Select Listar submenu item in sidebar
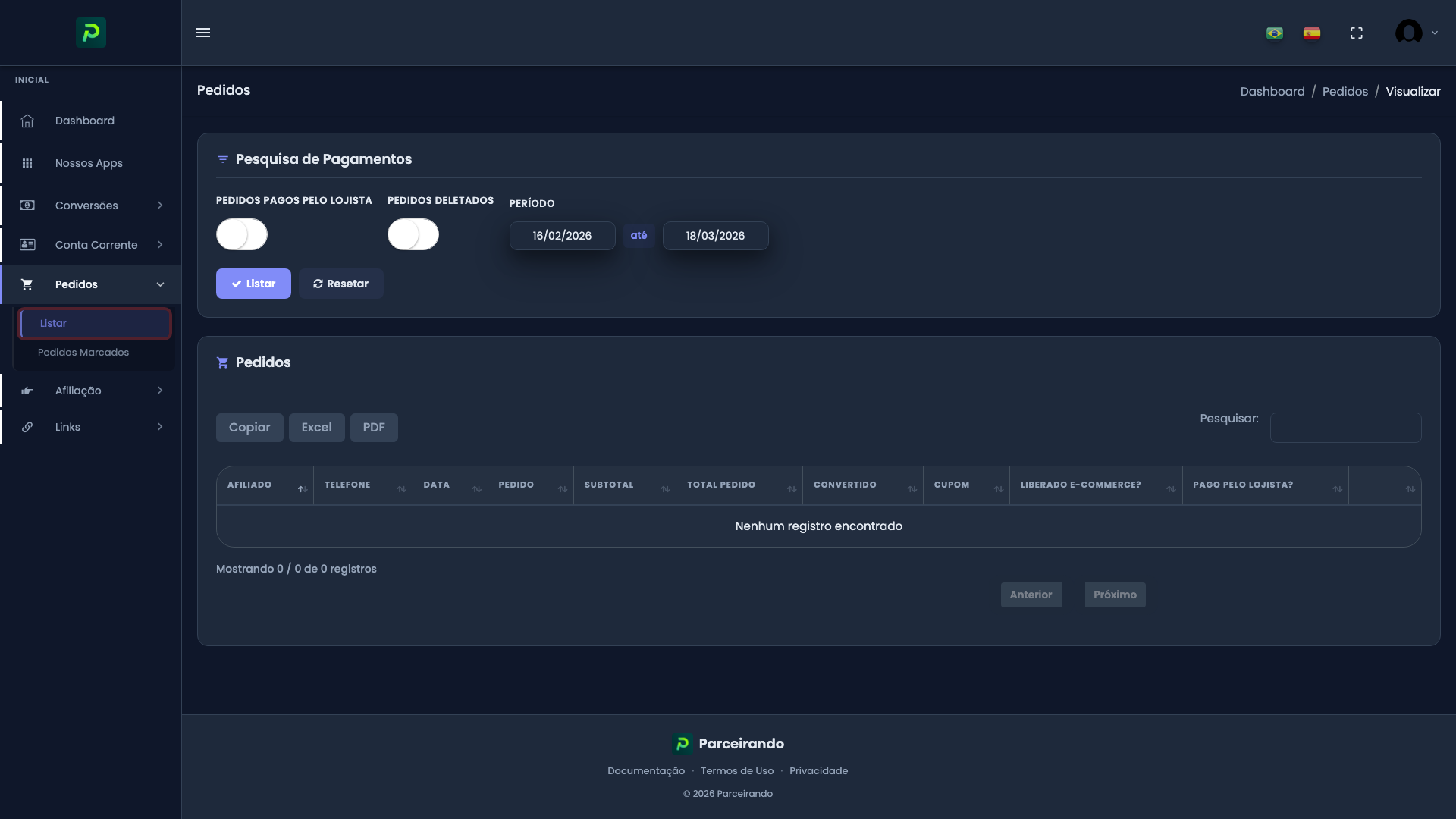The image size is (1456, 819). tap(94, 324)
